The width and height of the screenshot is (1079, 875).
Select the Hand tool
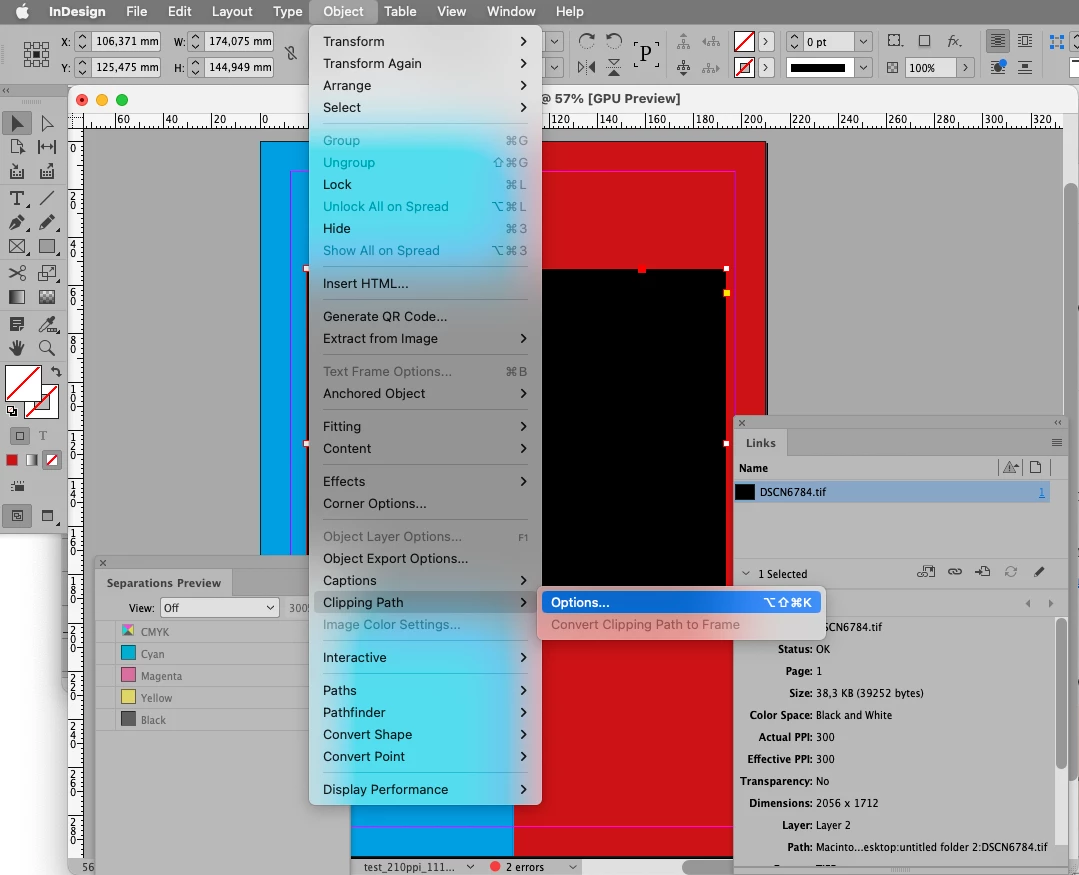coord(17,348)
